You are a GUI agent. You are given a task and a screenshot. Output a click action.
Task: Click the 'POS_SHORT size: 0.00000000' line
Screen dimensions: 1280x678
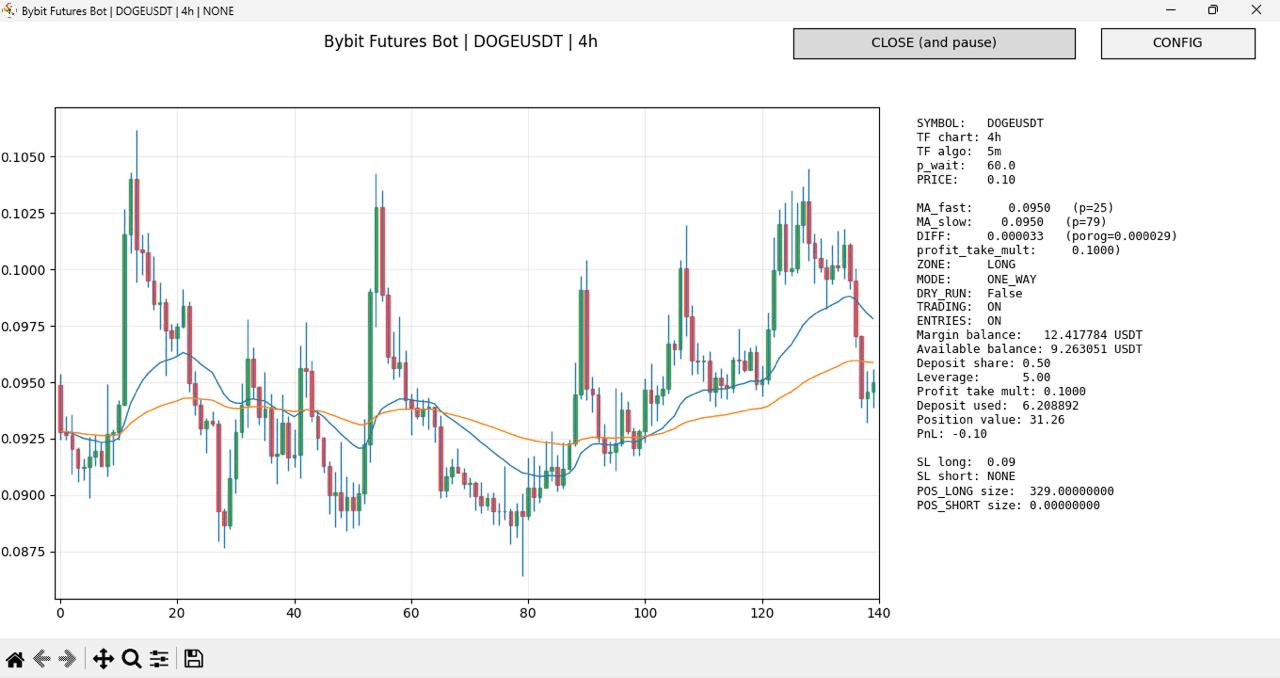pos(1008,505)
